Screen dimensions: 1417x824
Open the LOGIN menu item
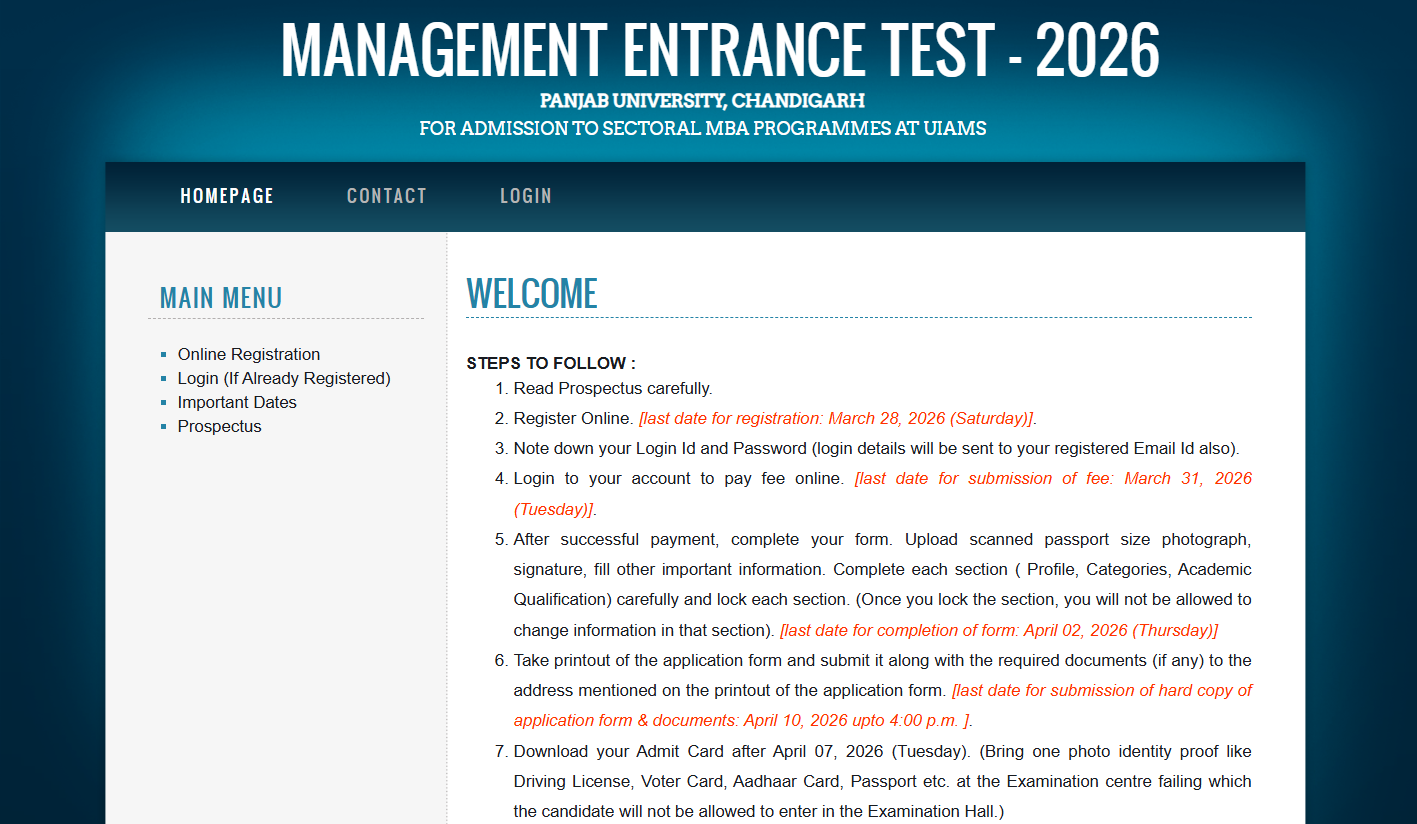(x=525, y=196)
